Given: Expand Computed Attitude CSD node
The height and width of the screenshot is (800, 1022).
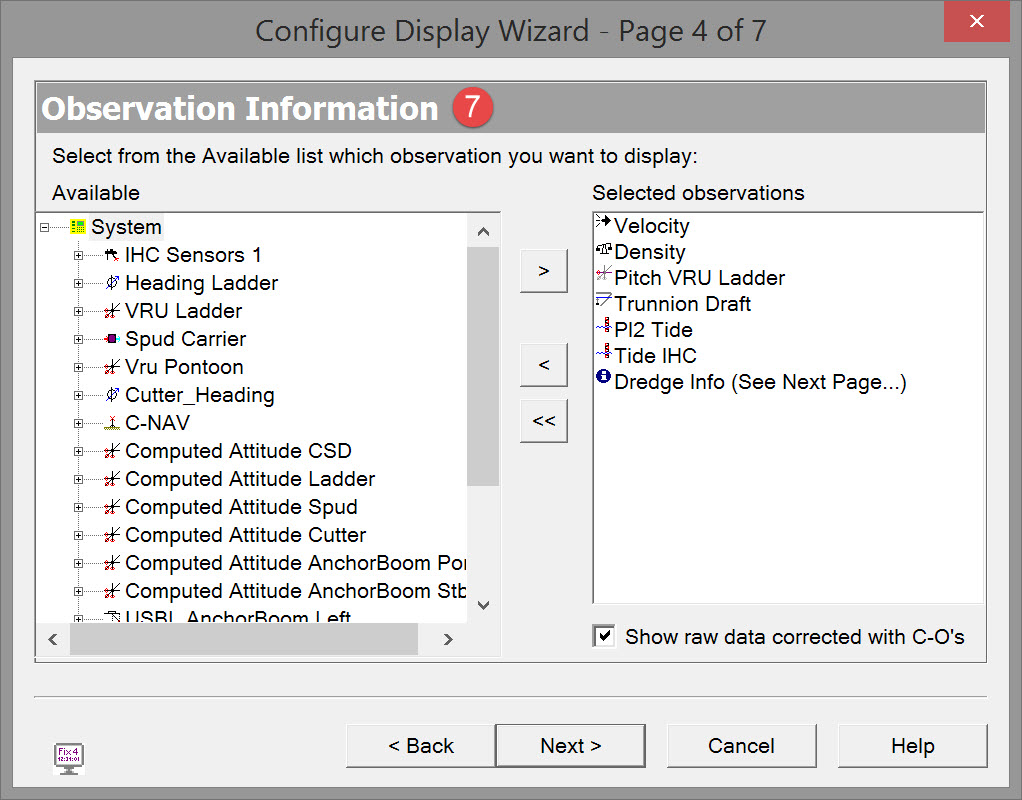Looking at the screenshot, I should pyautogui.click(x=79, y=451).
